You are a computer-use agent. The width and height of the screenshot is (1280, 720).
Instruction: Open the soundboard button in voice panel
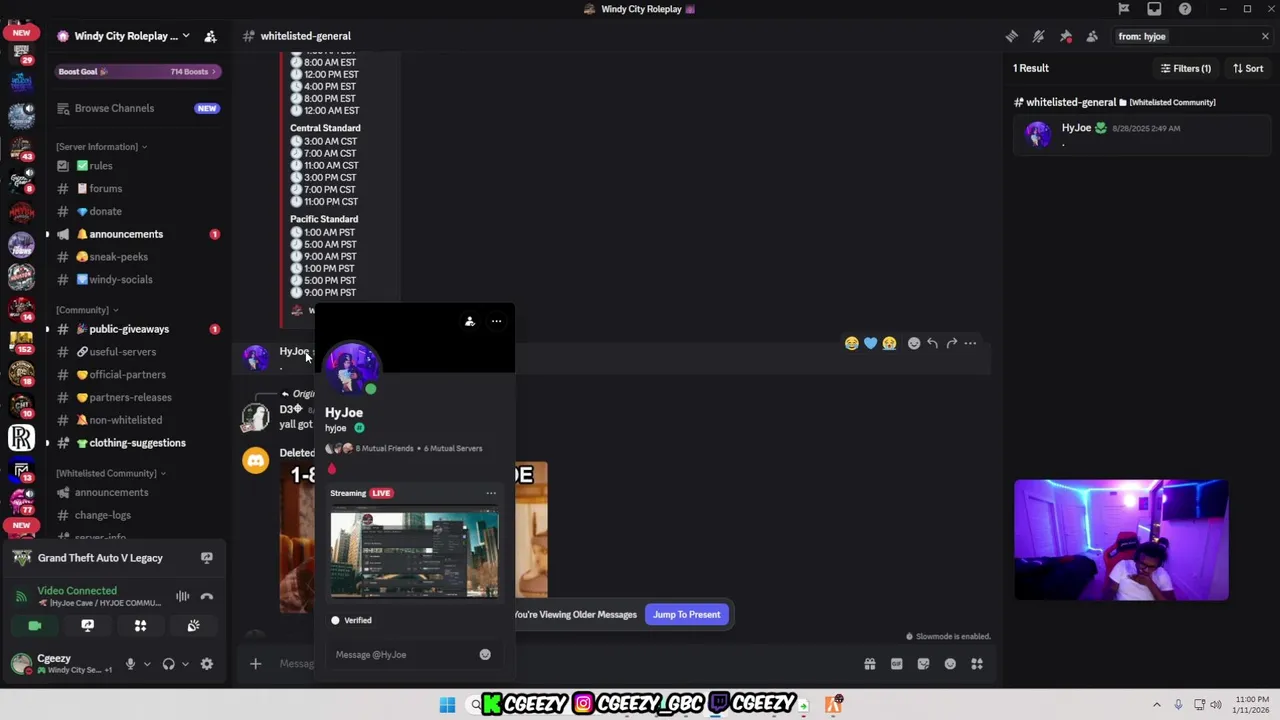coord(193,626)
